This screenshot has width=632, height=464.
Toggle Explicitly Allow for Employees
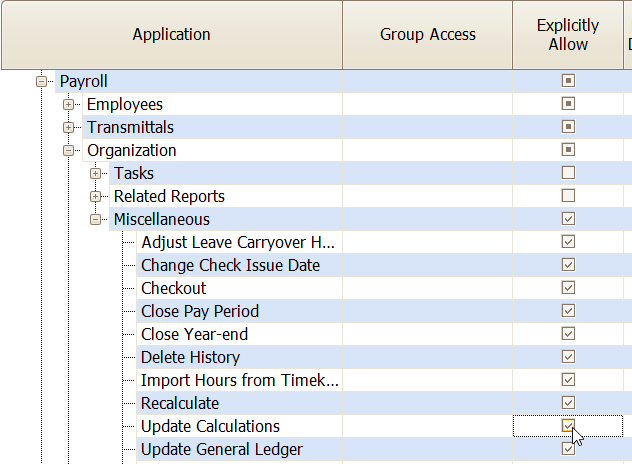568,104
